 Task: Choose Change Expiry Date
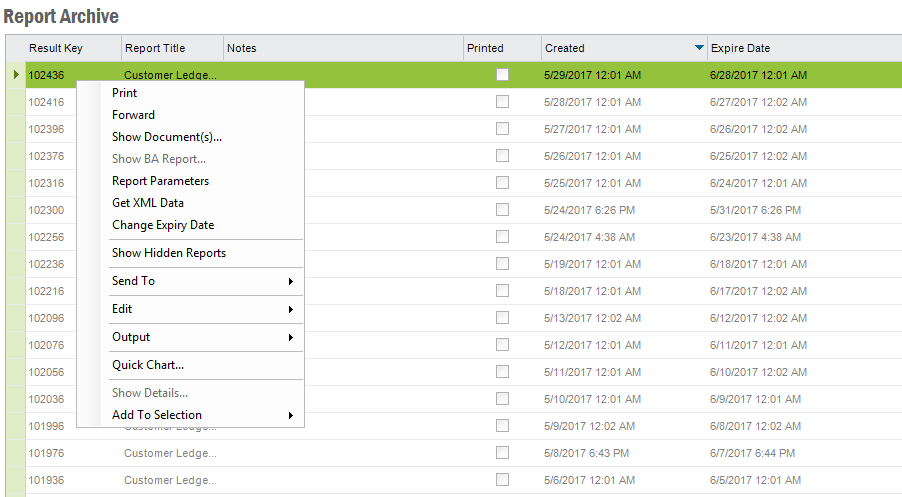tap(163, 225)
